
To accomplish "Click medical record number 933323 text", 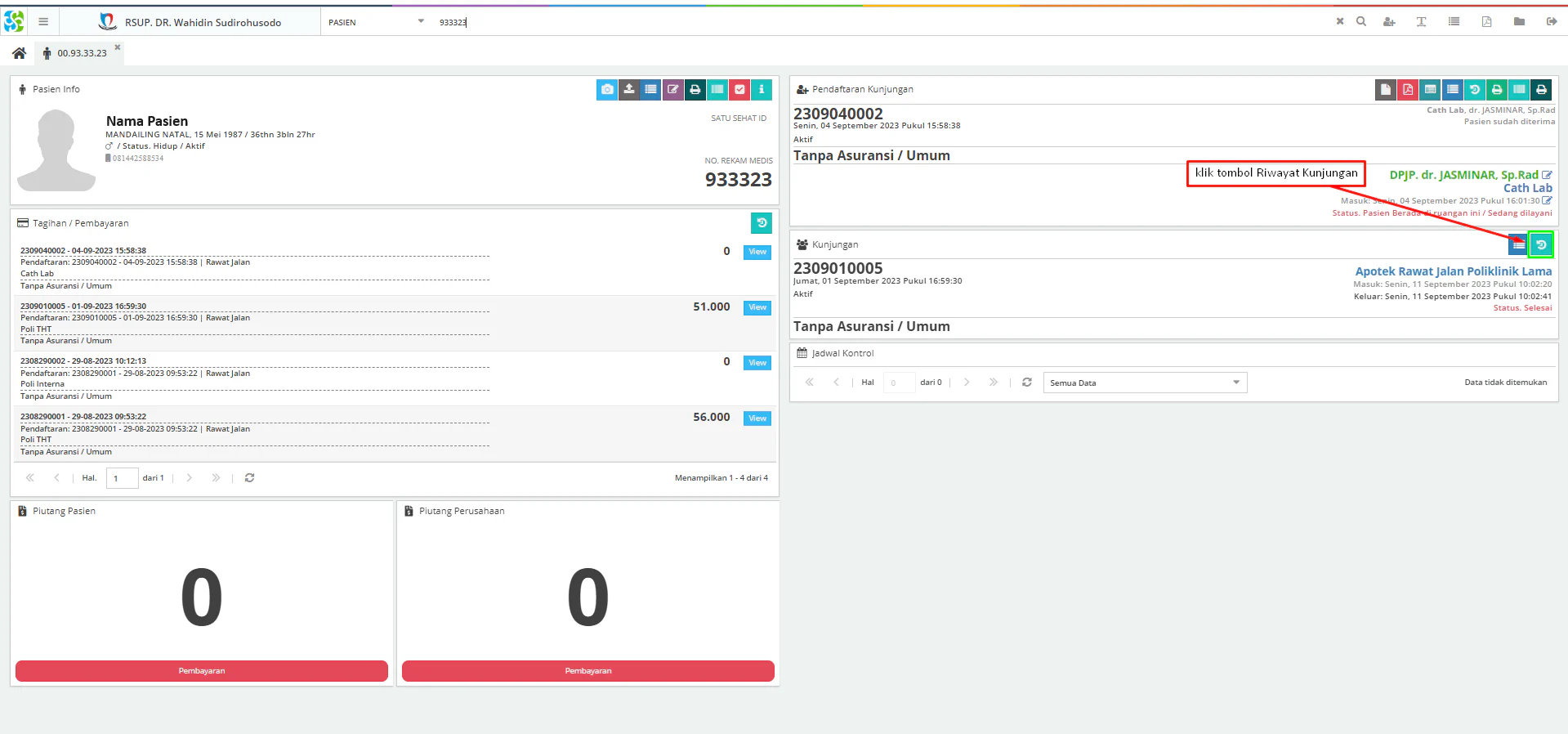I will pyautogui.click(x=739, y=180).
